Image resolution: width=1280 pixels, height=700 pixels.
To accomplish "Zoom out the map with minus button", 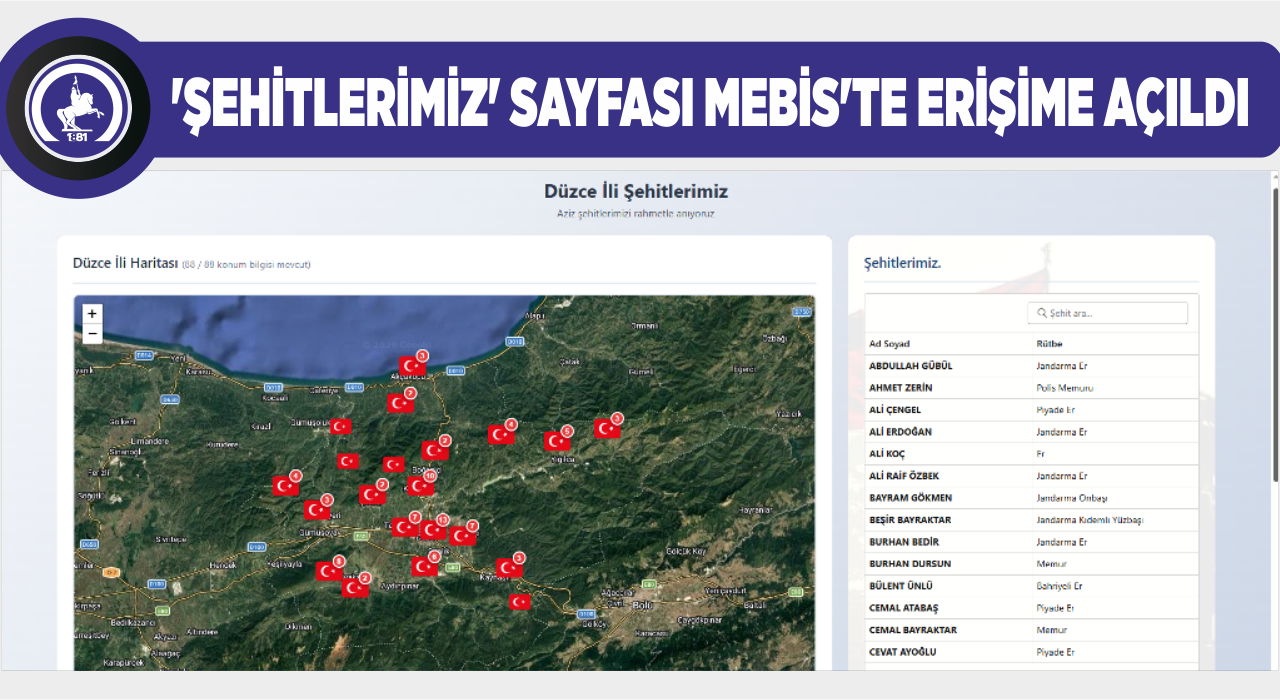I will [x=92, y=334].
